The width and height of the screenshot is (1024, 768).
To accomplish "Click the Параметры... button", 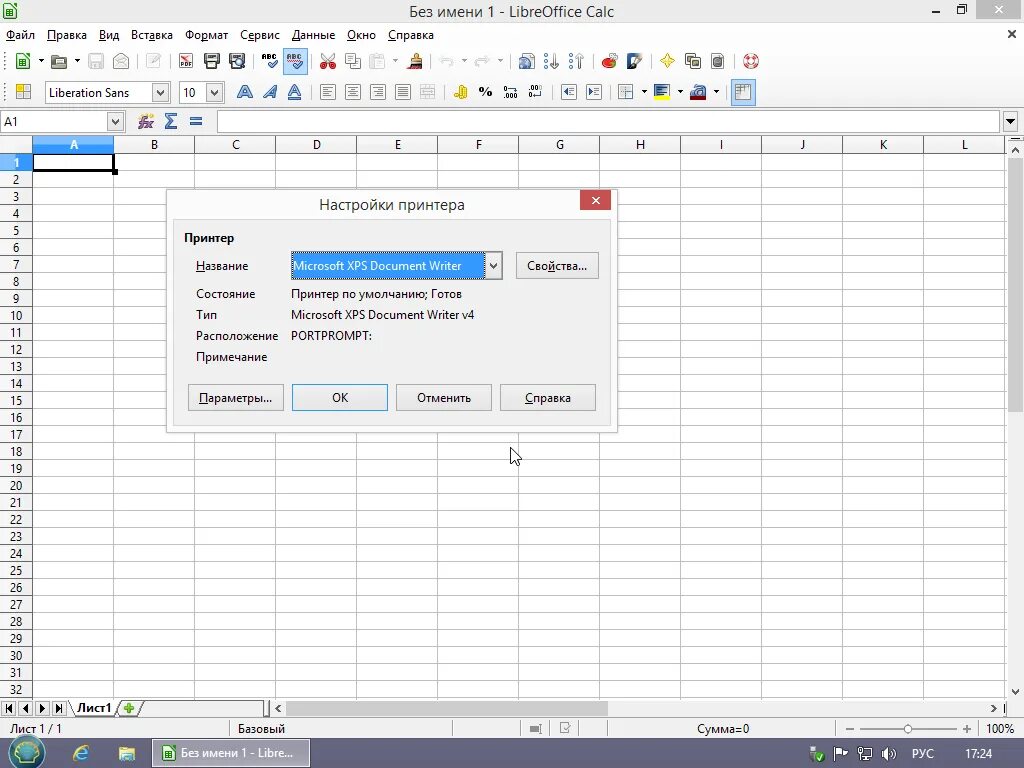I will [236, 398].
